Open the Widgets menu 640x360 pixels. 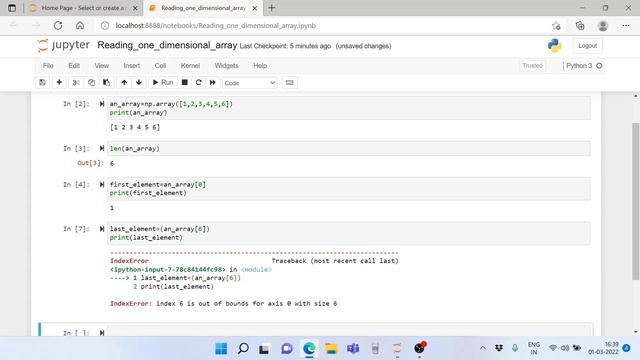pos(226,66)
